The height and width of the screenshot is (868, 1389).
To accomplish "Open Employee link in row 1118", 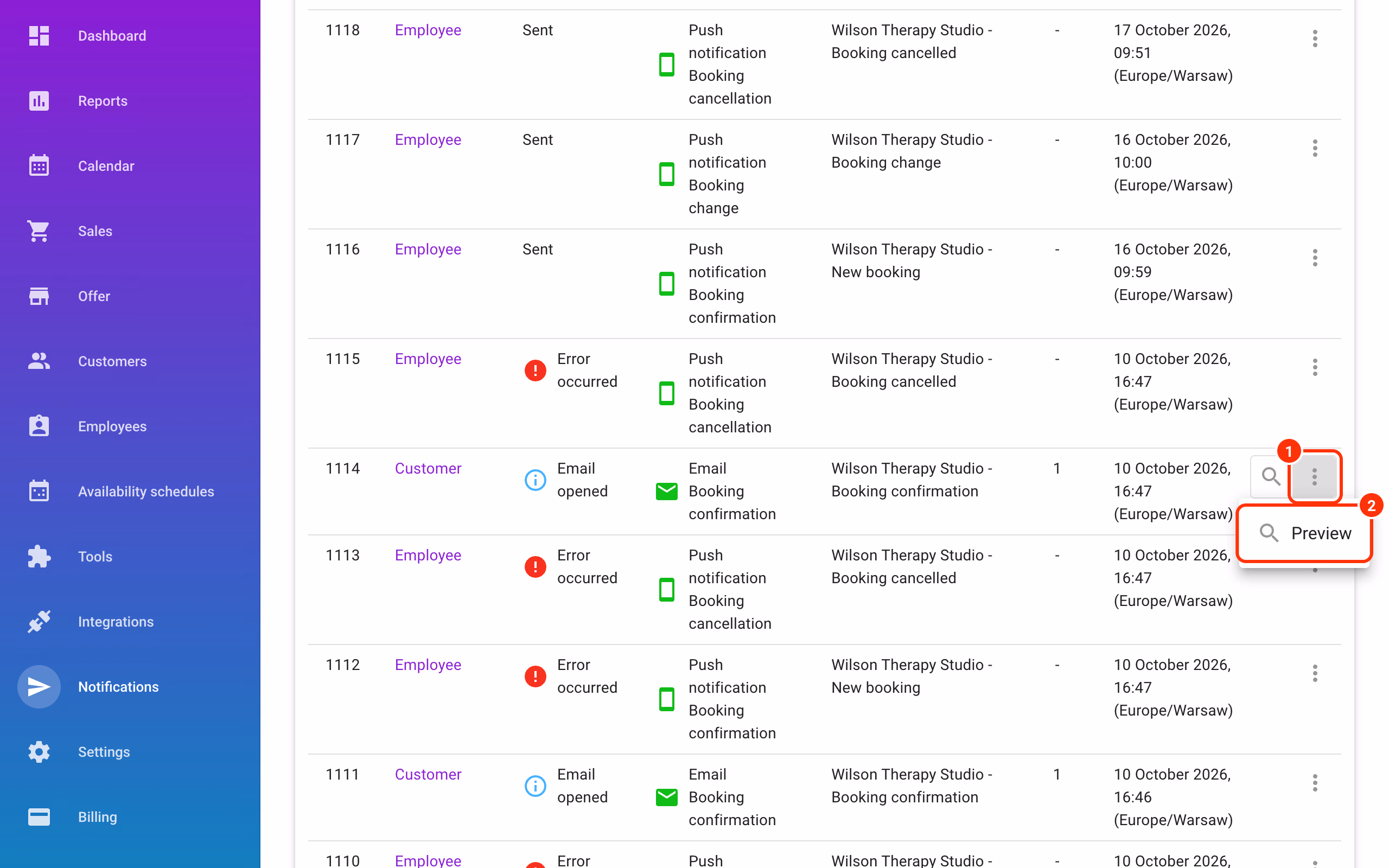I will pos(428,30).
